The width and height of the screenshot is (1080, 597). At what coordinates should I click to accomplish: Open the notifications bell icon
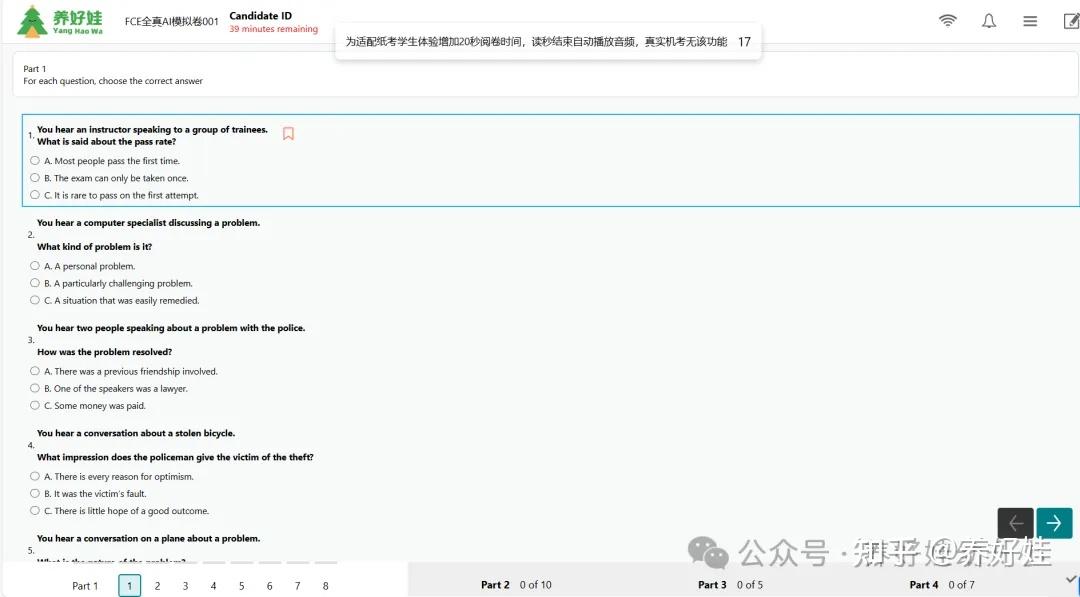click(x=989, y=20)
